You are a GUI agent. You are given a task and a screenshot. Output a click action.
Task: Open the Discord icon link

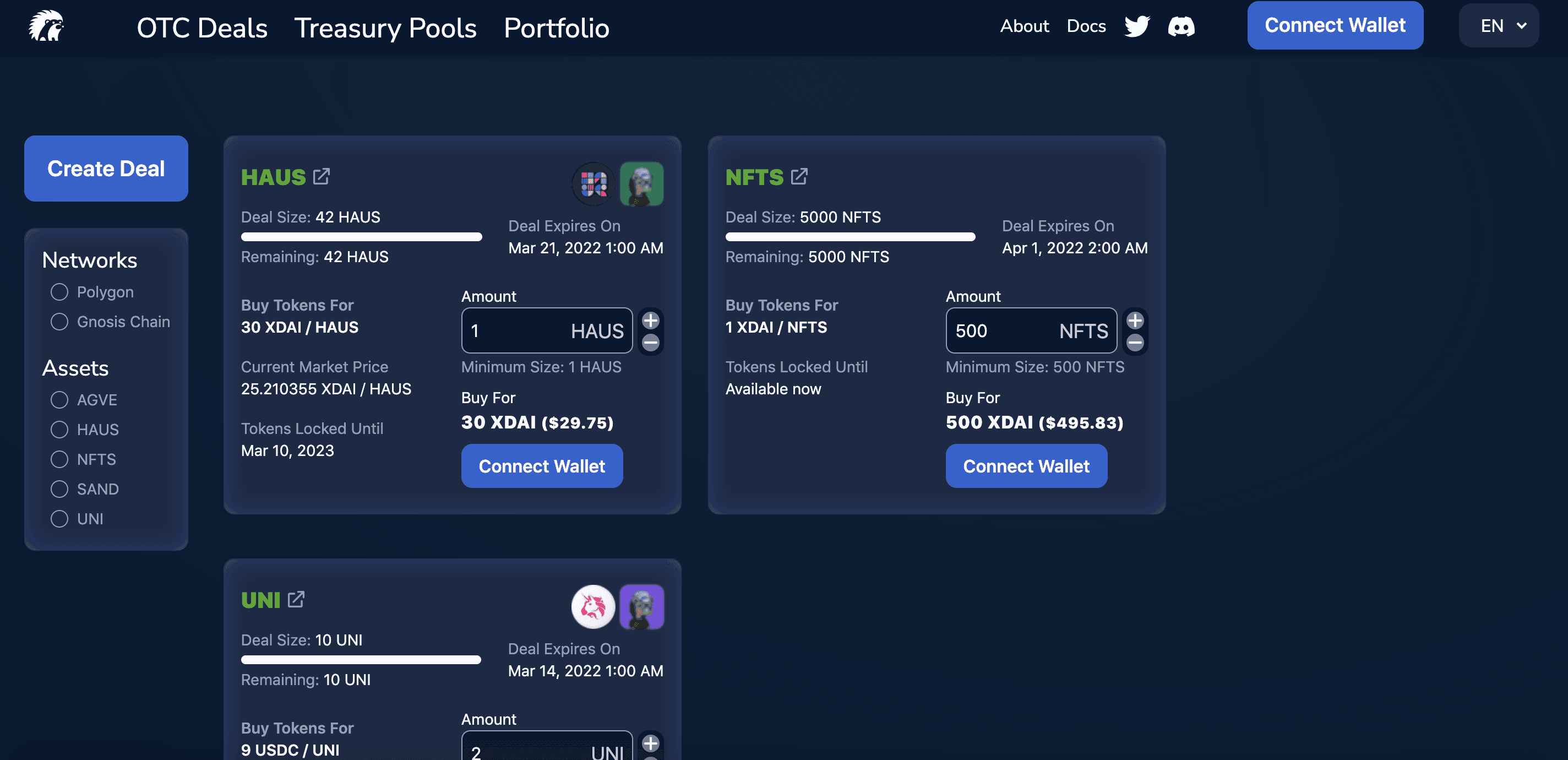click(x=1181, y=26)
